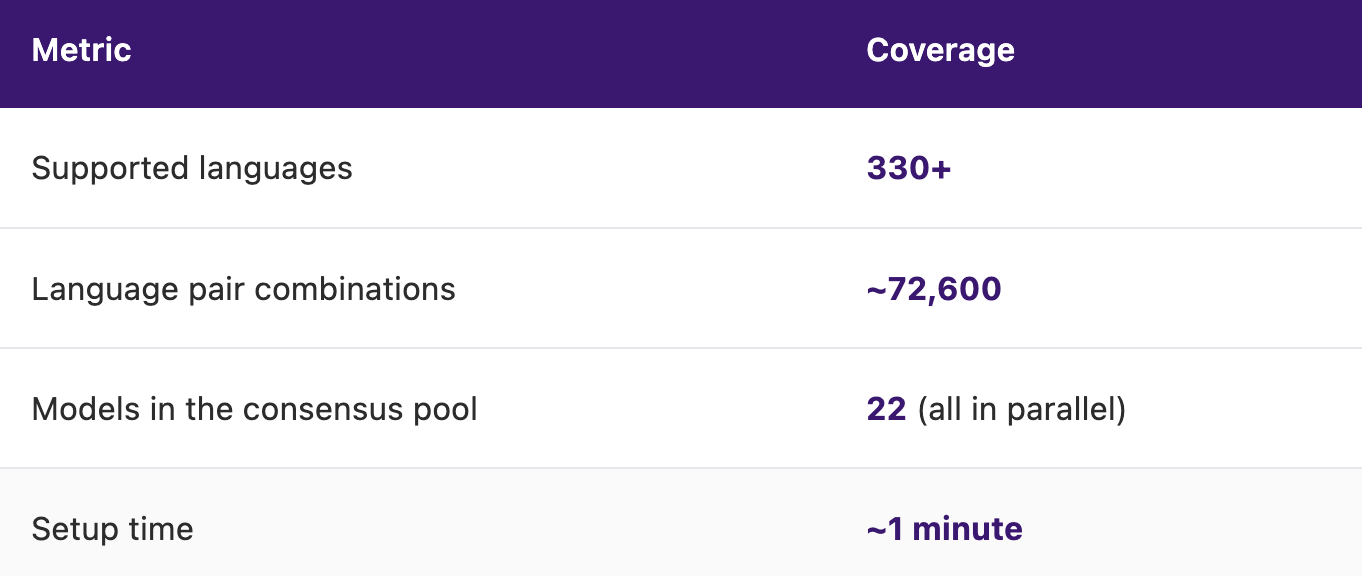The width and height of the screenshot is (1362, 576).
Task: Select the Supported languages row label
Action: tap(192, 169)
